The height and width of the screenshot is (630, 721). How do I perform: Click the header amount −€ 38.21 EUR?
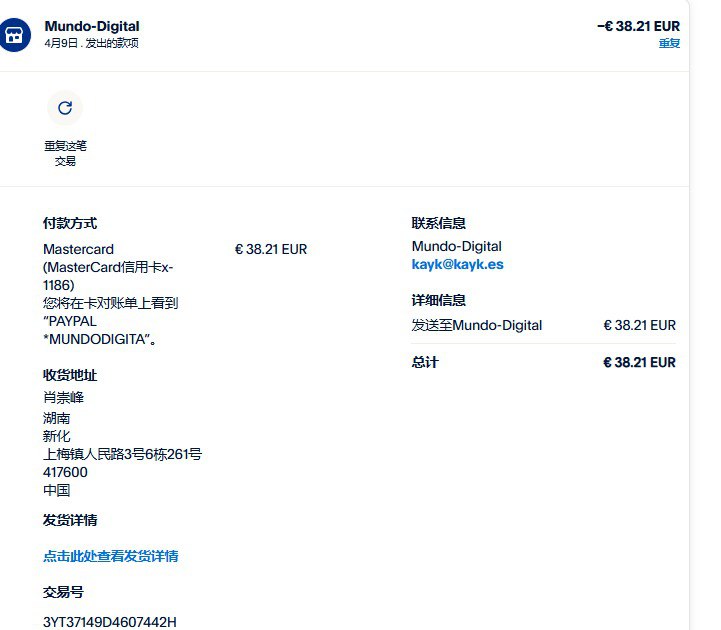tap(638, 26)
